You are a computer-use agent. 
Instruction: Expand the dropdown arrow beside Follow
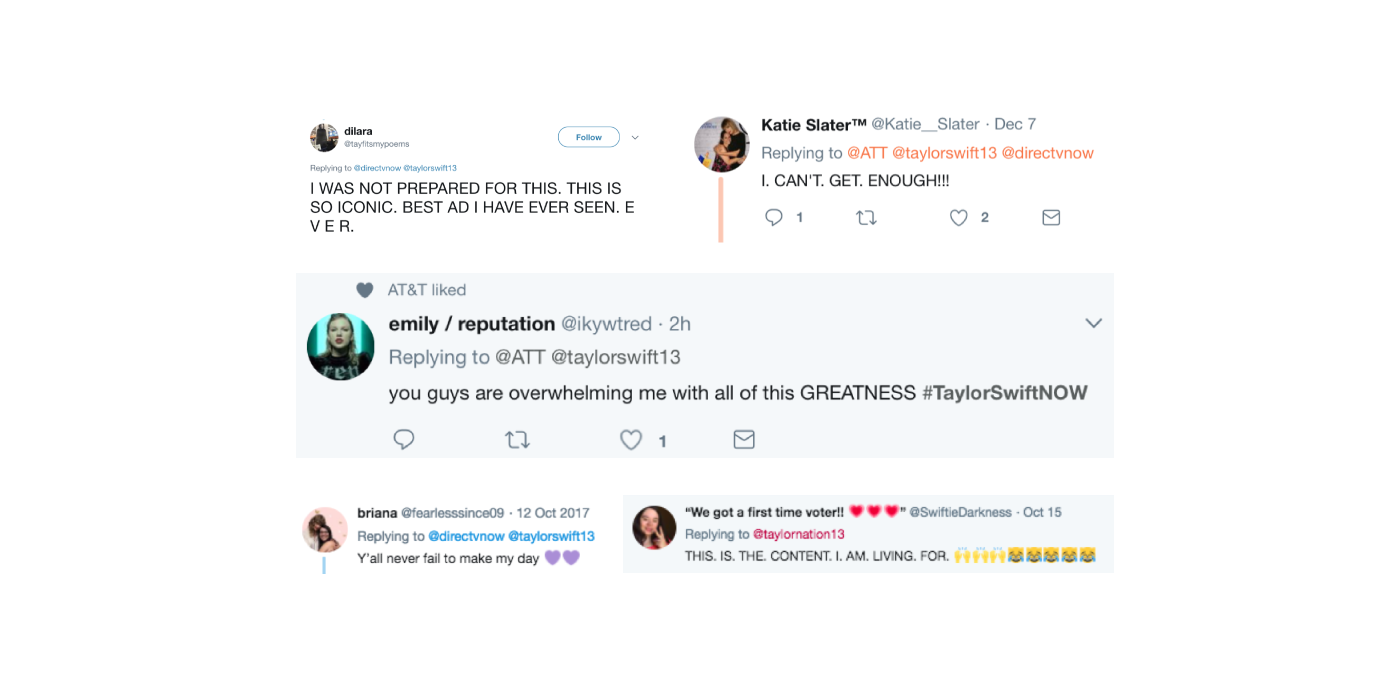tap(635, 138)
